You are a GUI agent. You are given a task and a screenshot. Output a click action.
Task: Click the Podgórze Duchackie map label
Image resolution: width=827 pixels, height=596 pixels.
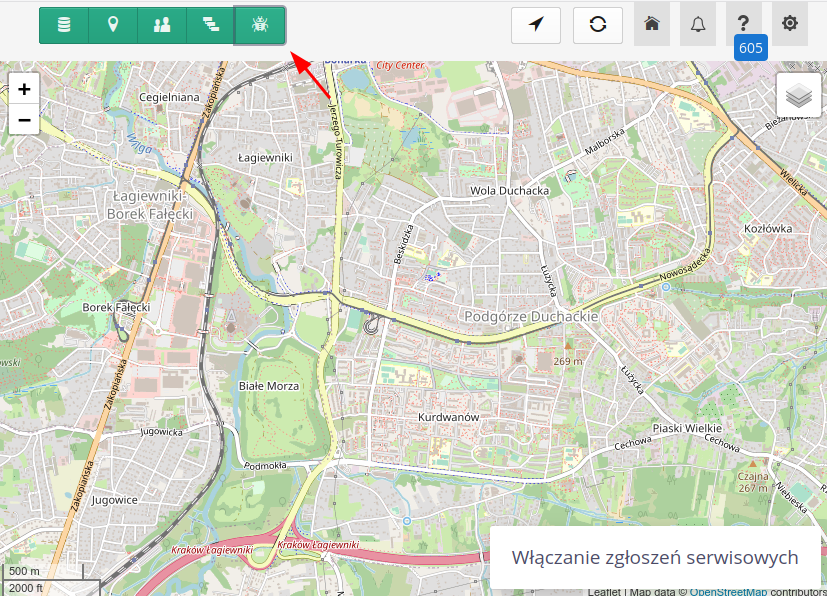point(531,316)
